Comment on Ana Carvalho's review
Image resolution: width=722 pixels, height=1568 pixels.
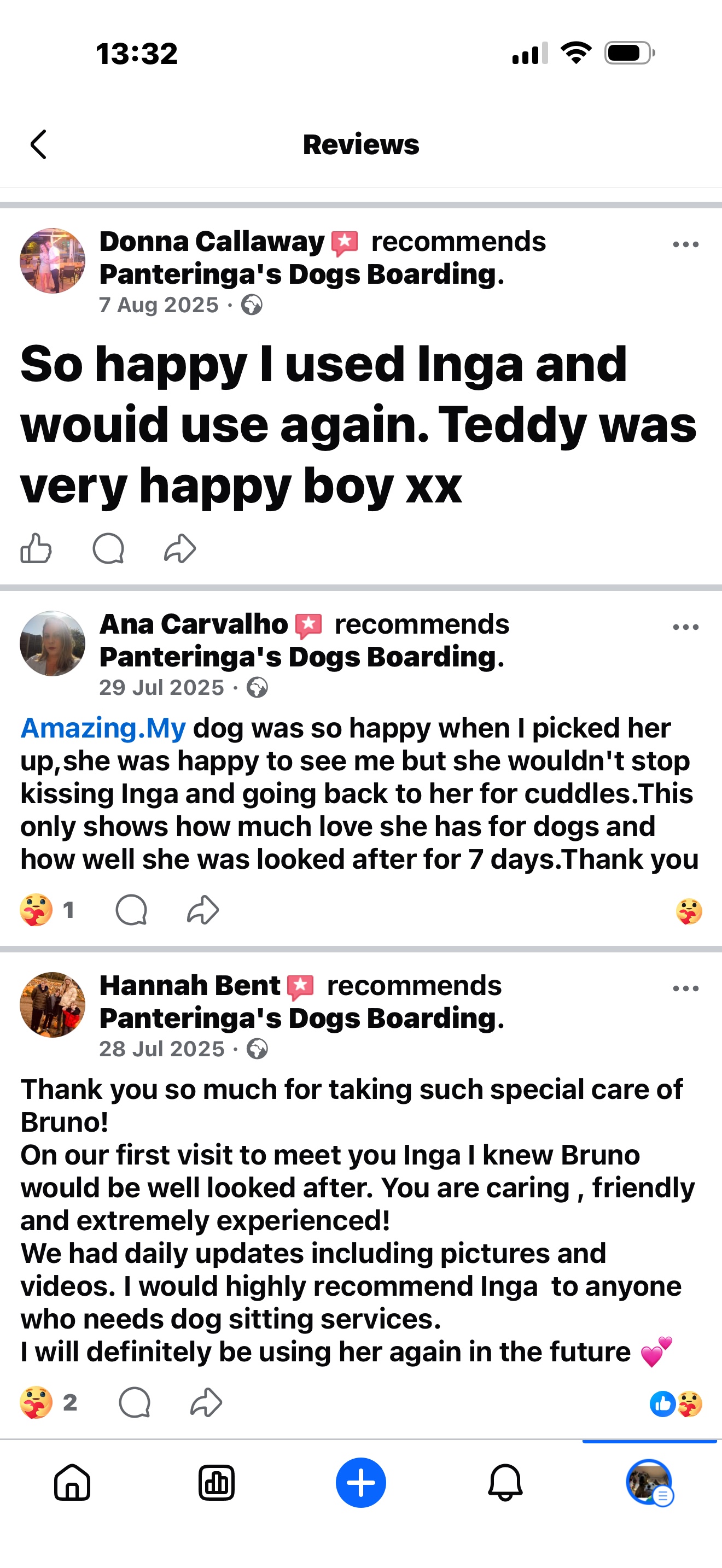[x=131, y=910]
